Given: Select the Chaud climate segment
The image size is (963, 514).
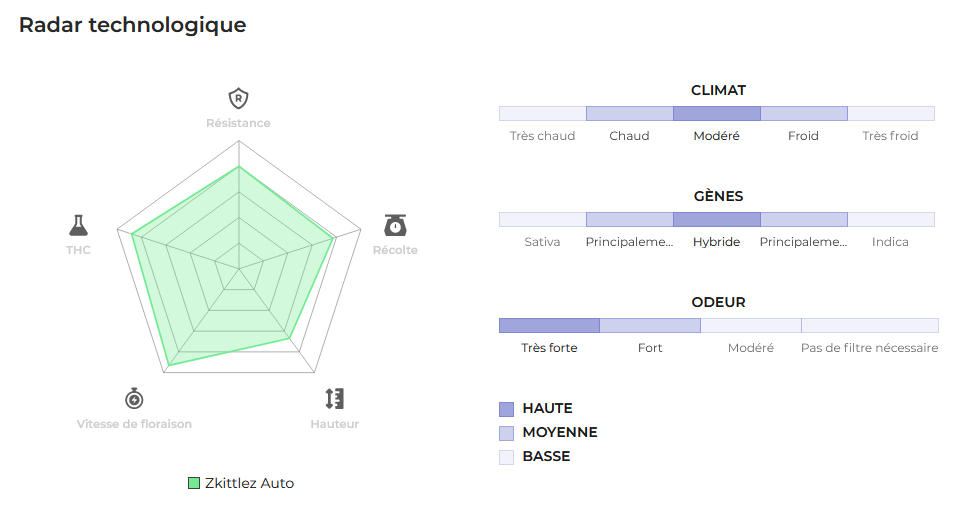Looking at the screenshot, I should pos(629,113).
